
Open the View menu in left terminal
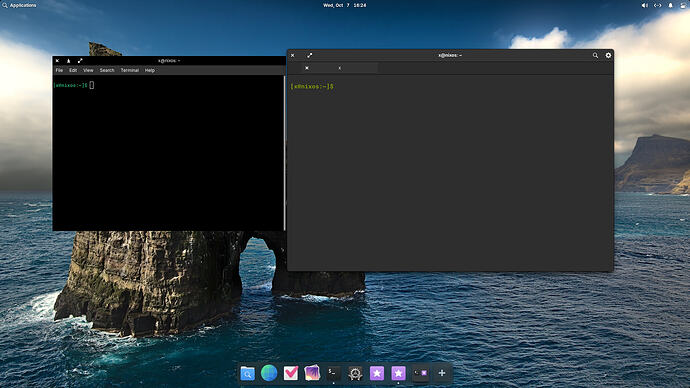coord(88,70)
